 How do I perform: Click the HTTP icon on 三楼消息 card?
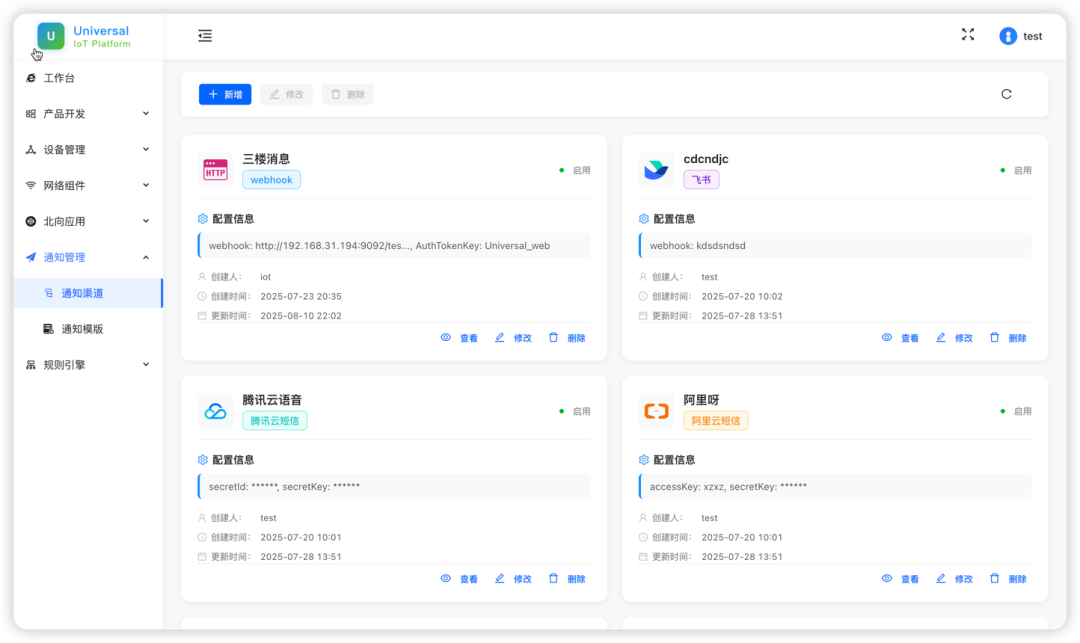coord(215,170)
